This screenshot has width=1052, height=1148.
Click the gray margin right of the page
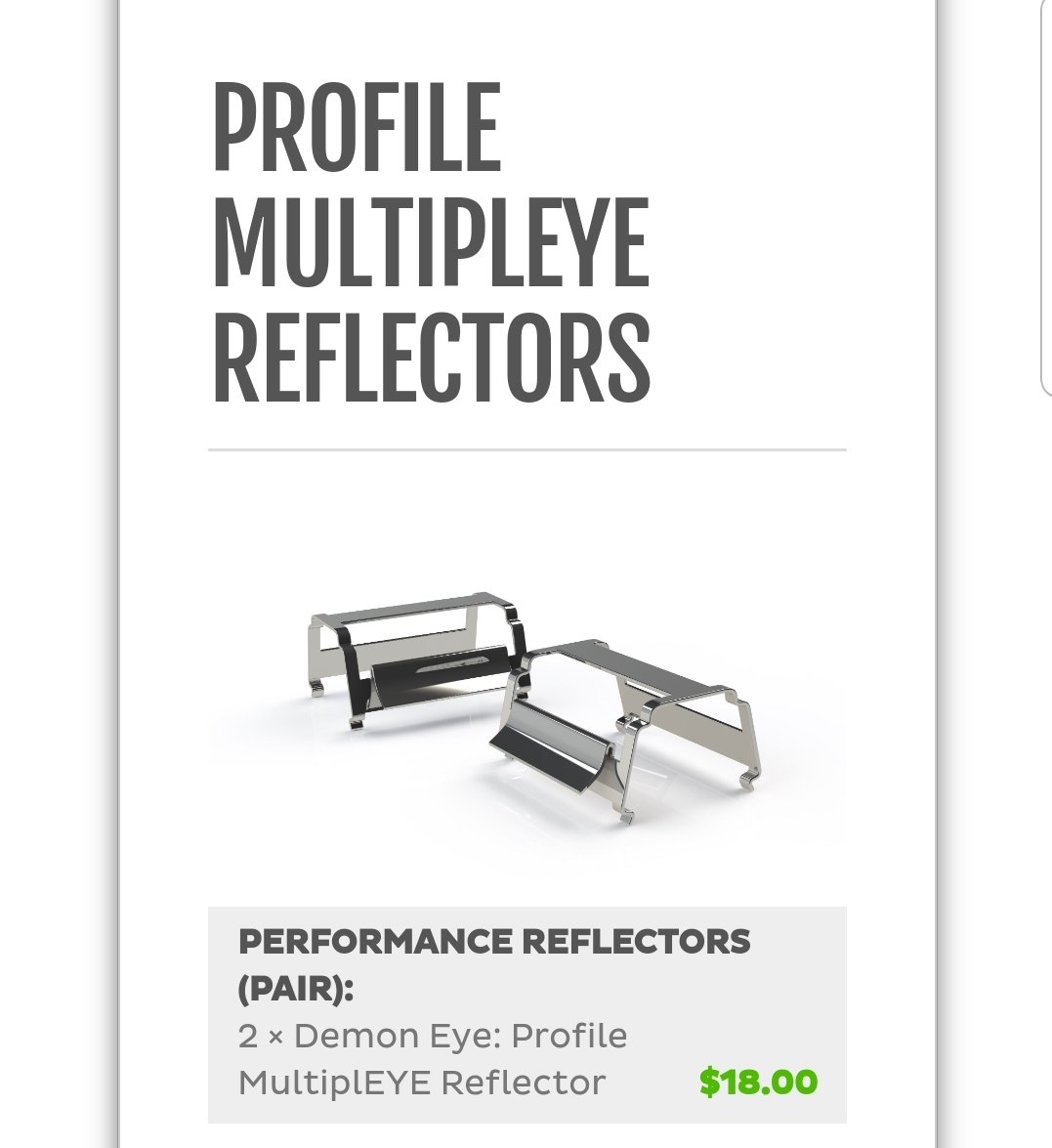[989, 732]
